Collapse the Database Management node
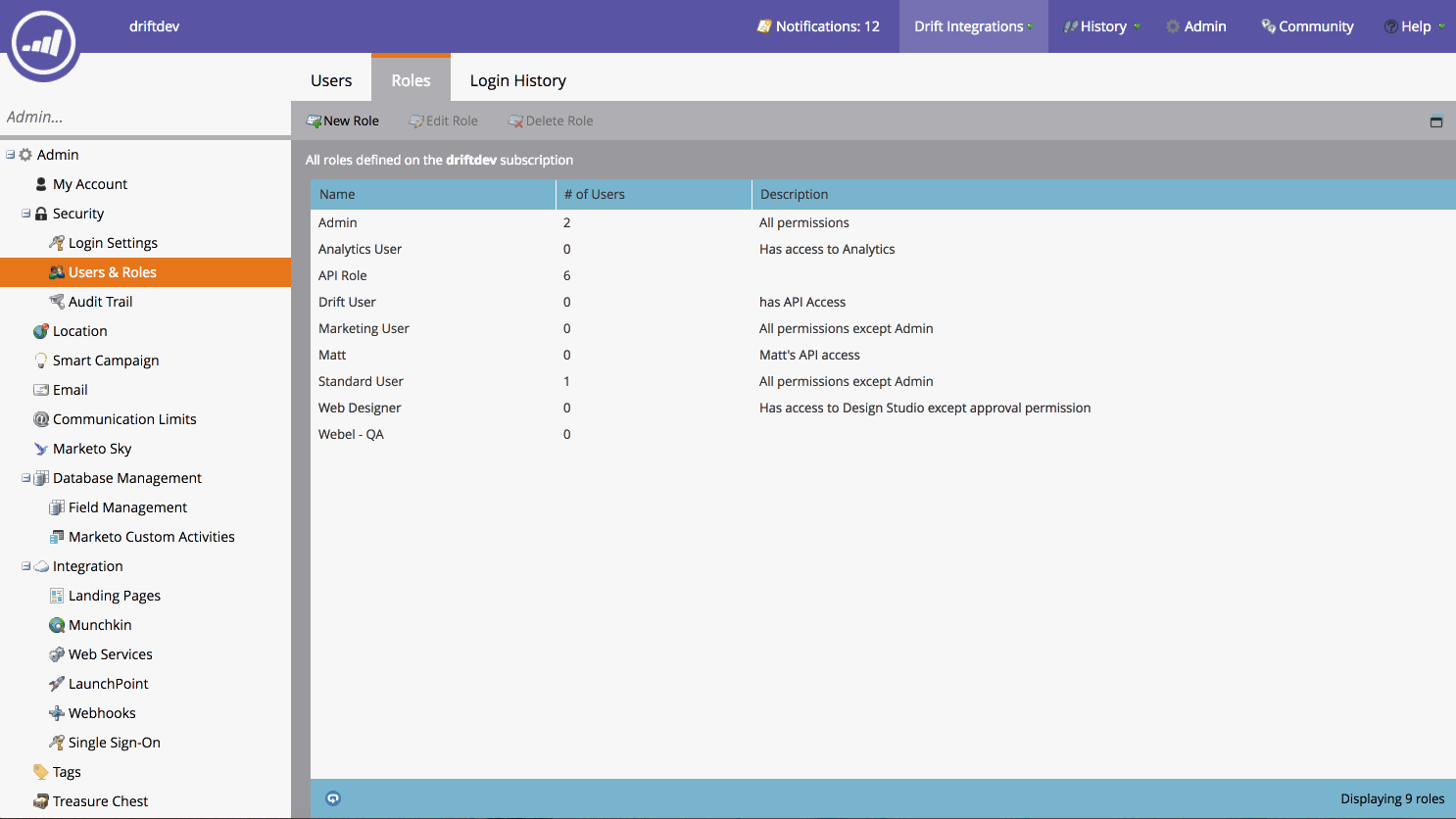The height and width of the screenshot is (819, 1456). tap(25, 477)
